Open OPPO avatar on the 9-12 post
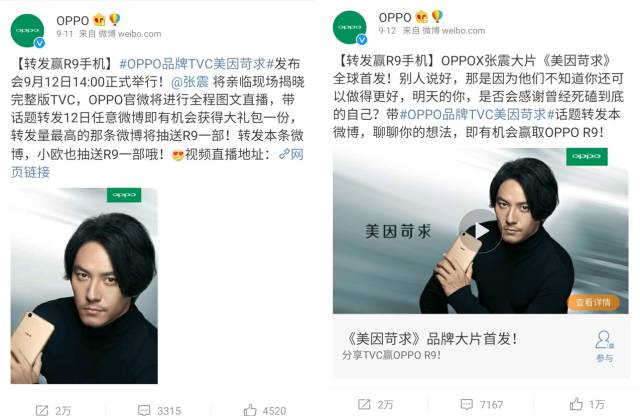The image size is (640, 416). [x=350, y=27]
